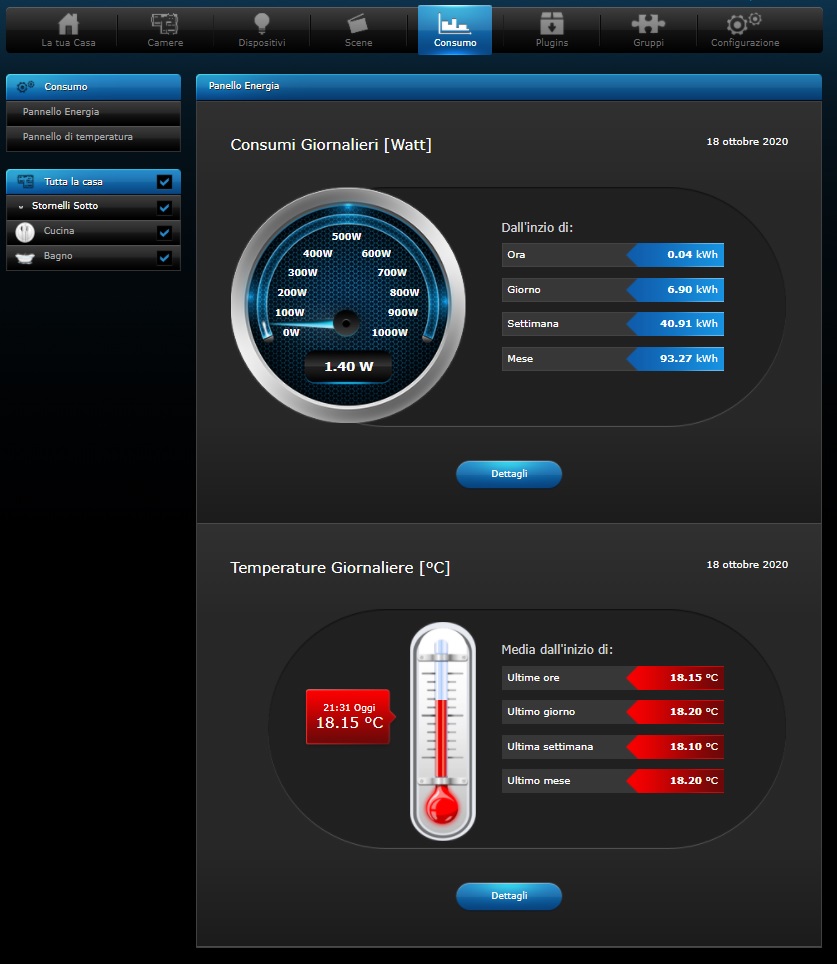Viewport: 837px width, 964px height.
Task: Uncheck the Bagno checkbox
Action: point(164,258)
